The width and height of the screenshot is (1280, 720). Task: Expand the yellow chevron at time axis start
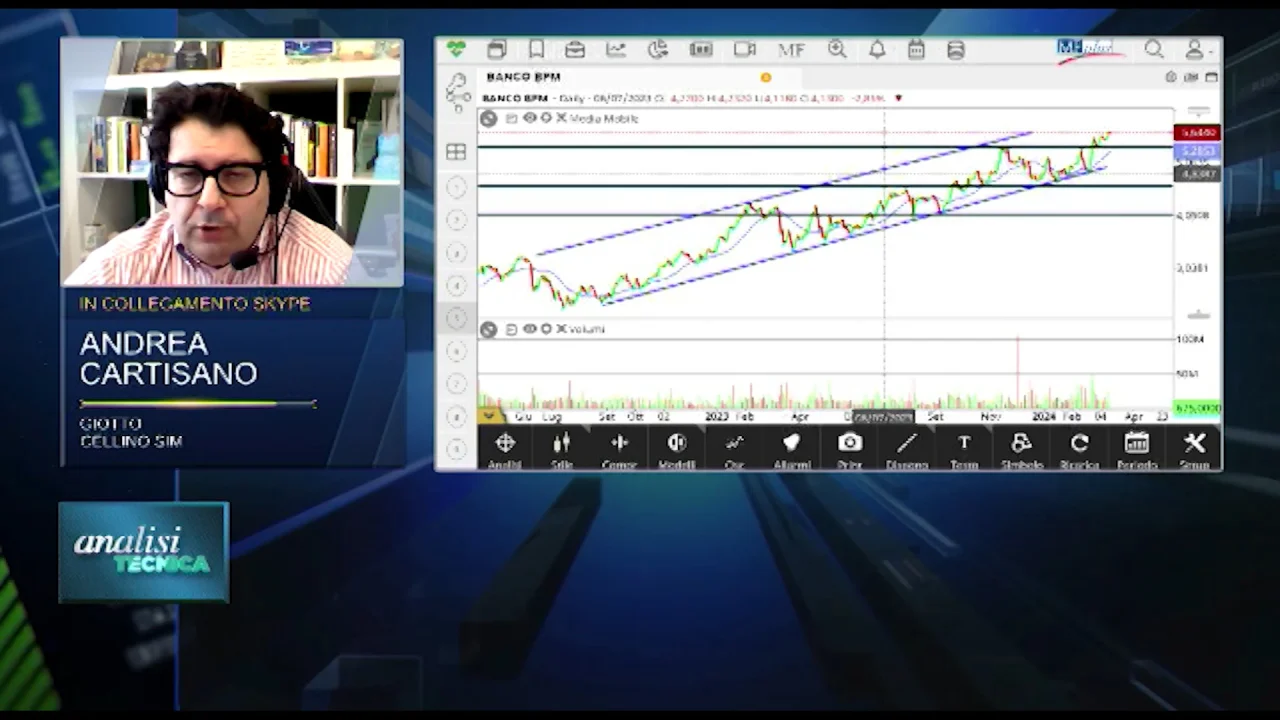[488, 415]
